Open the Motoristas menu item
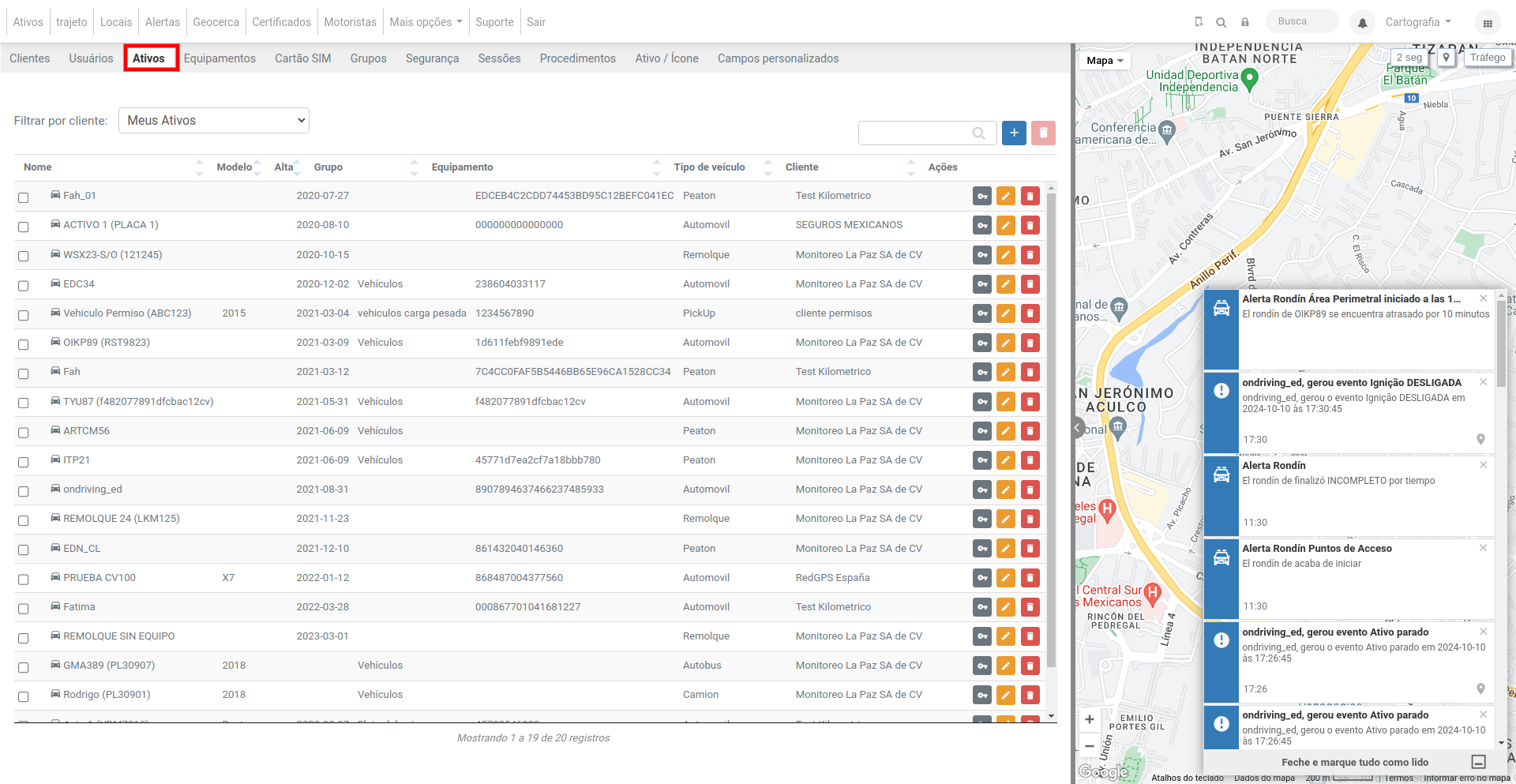Viewport: 1516px width, 784px height. (x=350, y=22)
